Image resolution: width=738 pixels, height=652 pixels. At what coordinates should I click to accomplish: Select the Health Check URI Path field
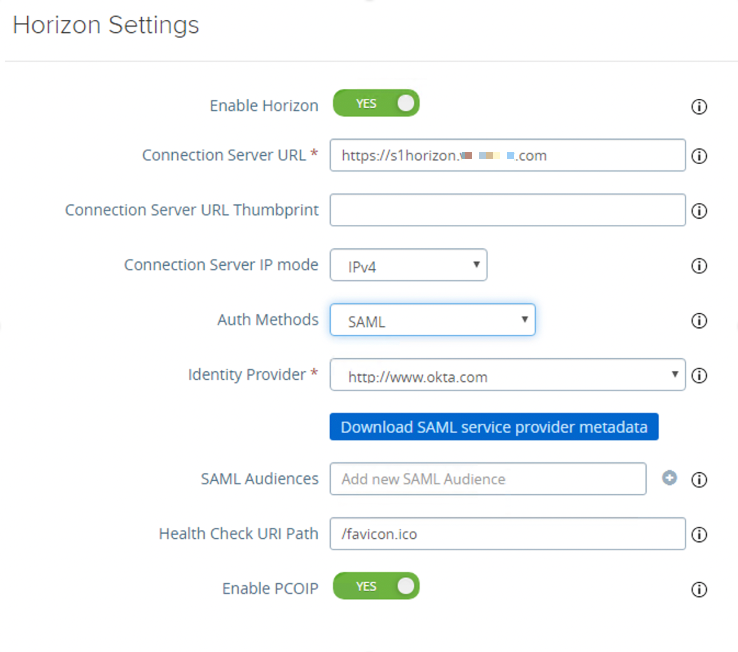pos(507,534)
